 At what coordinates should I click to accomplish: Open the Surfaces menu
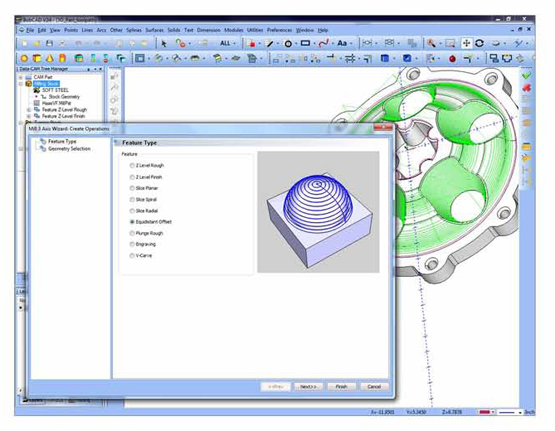(155, 30)
